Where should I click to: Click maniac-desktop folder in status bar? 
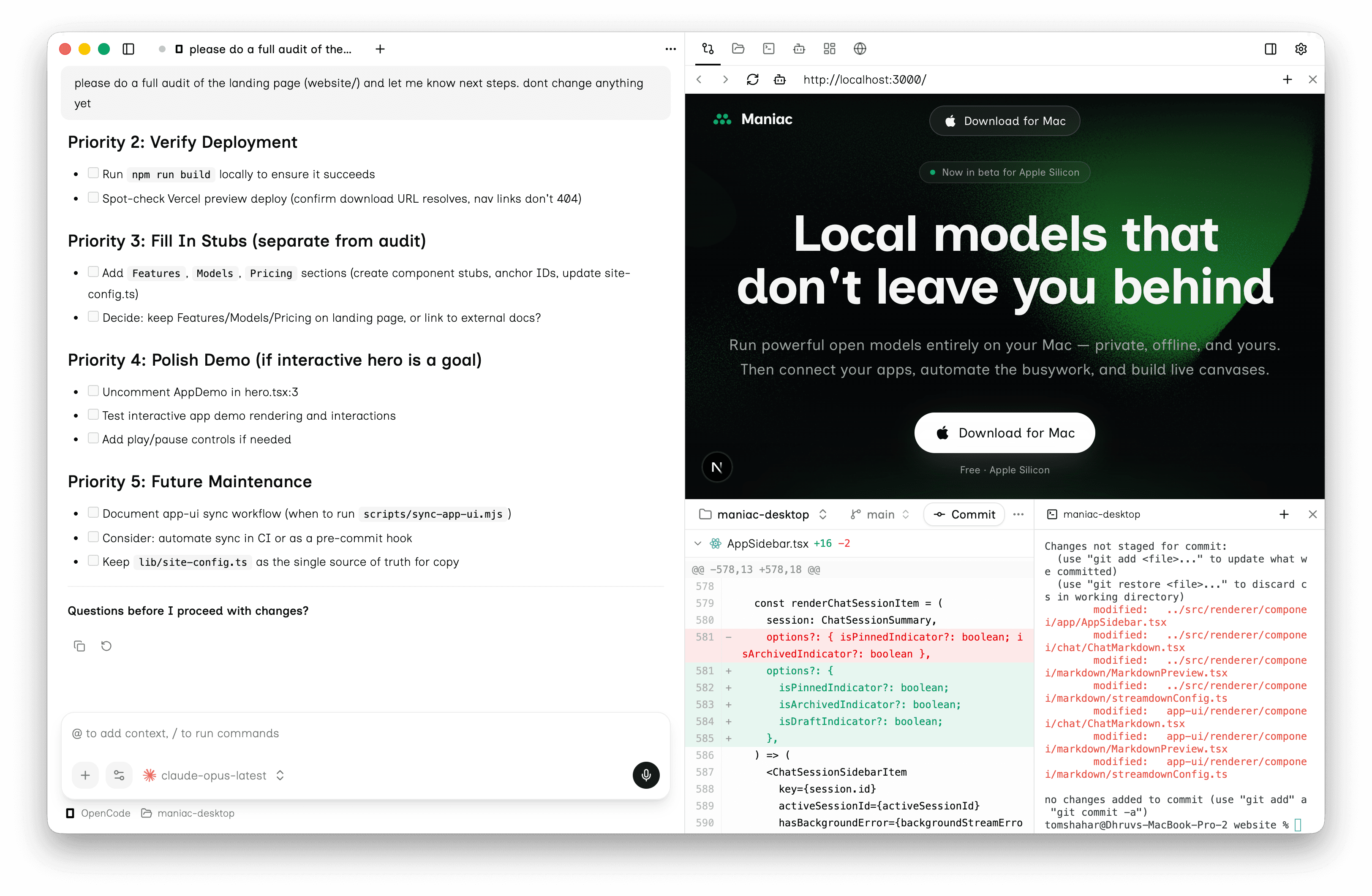(188, 813)
